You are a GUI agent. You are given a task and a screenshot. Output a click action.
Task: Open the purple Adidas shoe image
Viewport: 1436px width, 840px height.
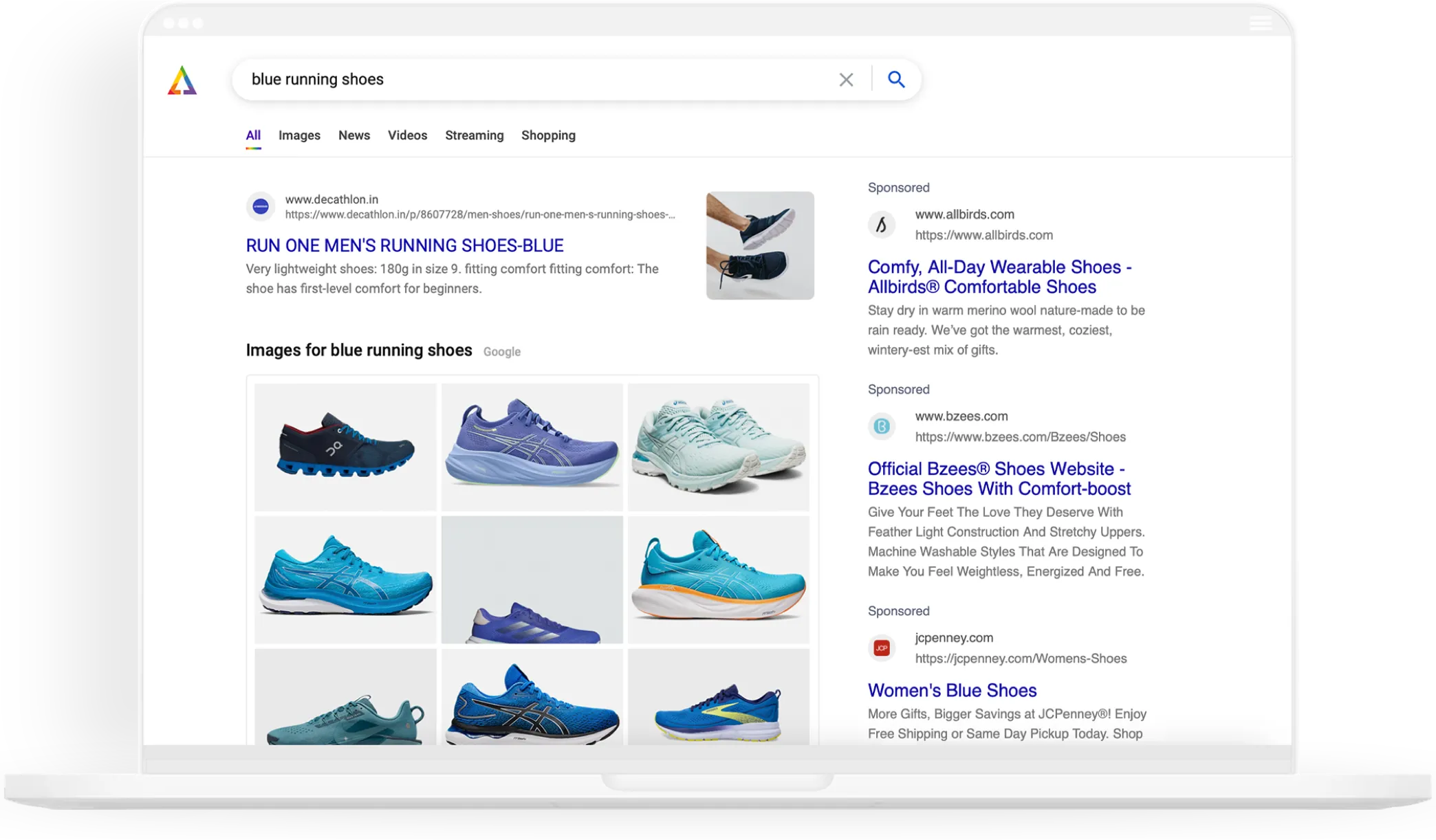pyautogui.click(x=532, y=579)
